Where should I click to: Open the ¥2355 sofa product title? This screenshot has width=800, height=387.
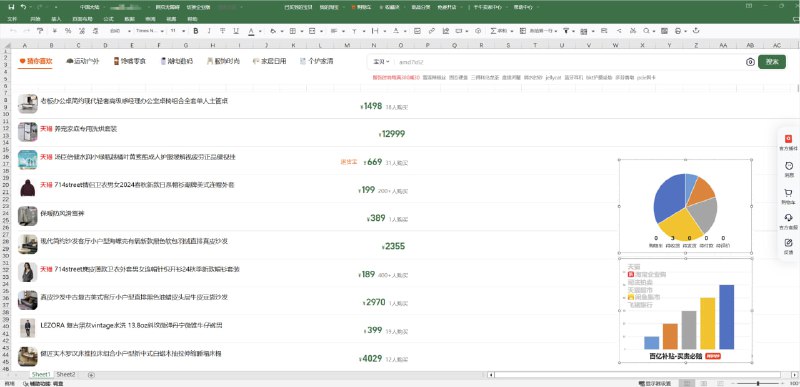click(134, 241)
